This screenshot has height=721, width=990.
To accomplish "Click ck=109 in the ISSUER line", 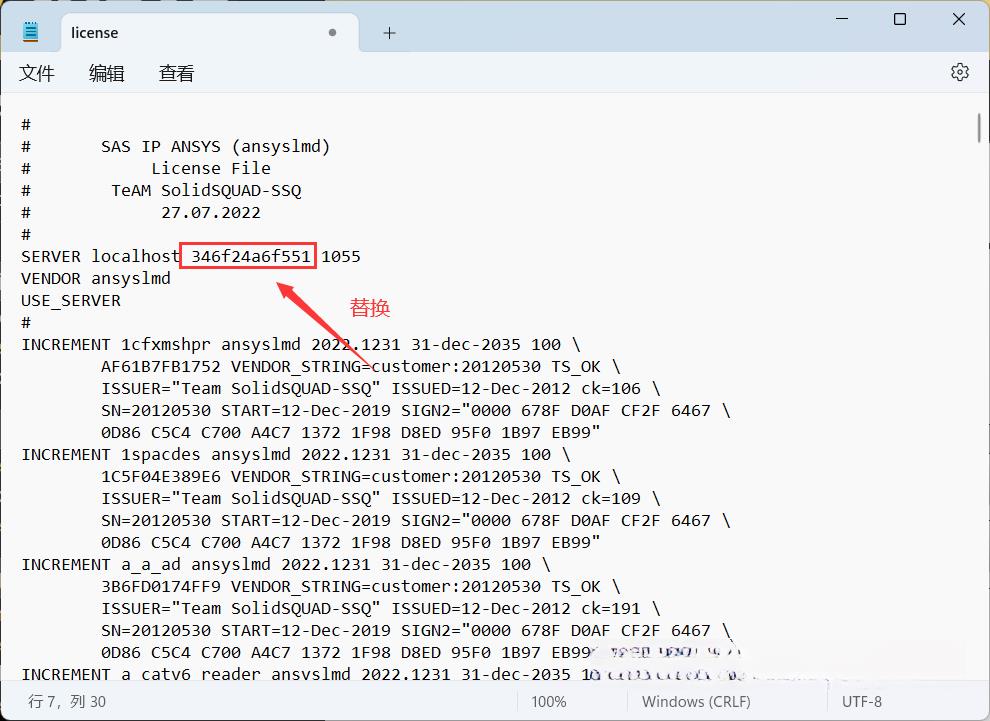I will [x=611, y=499].
